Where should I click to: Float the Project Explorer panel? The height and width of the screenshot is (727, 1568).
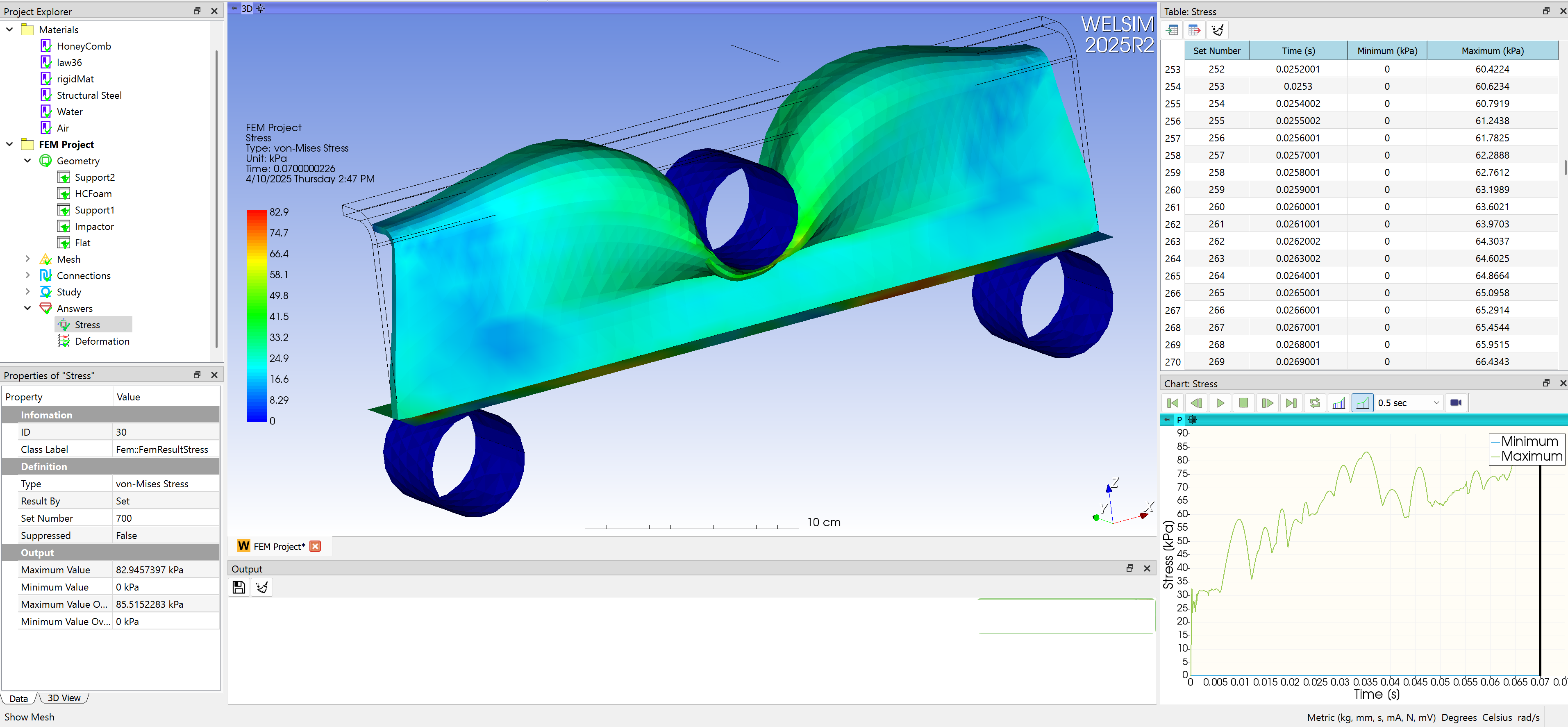(x=197, y=11)
